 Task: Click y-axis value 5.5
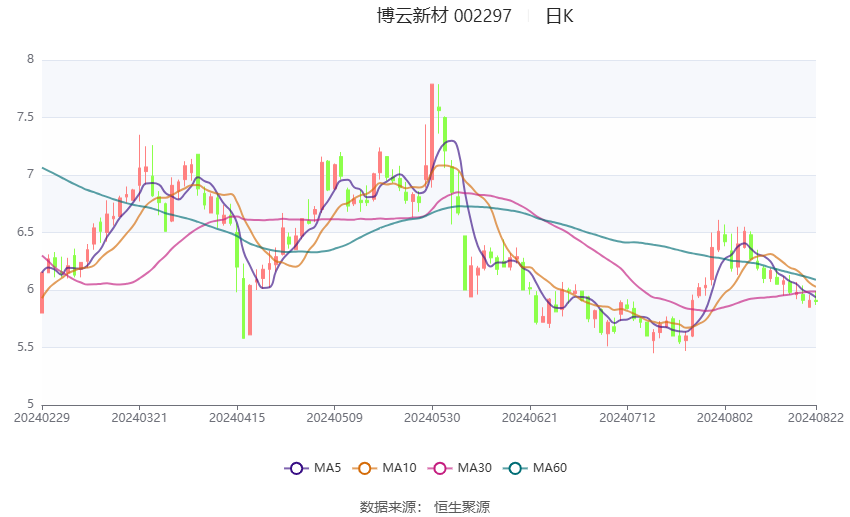[25, 347]
